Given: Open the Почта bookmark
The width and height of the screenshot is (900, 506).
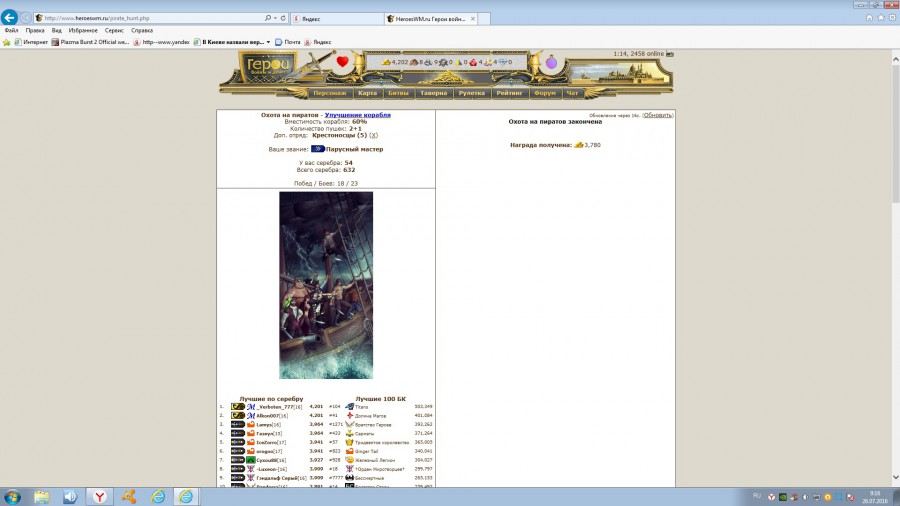Looking at the screenshot, I should 288,42.
